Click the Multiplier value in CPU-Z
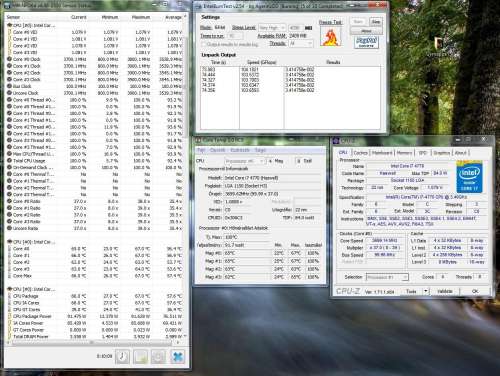The height and width of the screenshot is (376, 500). point(385,248)
